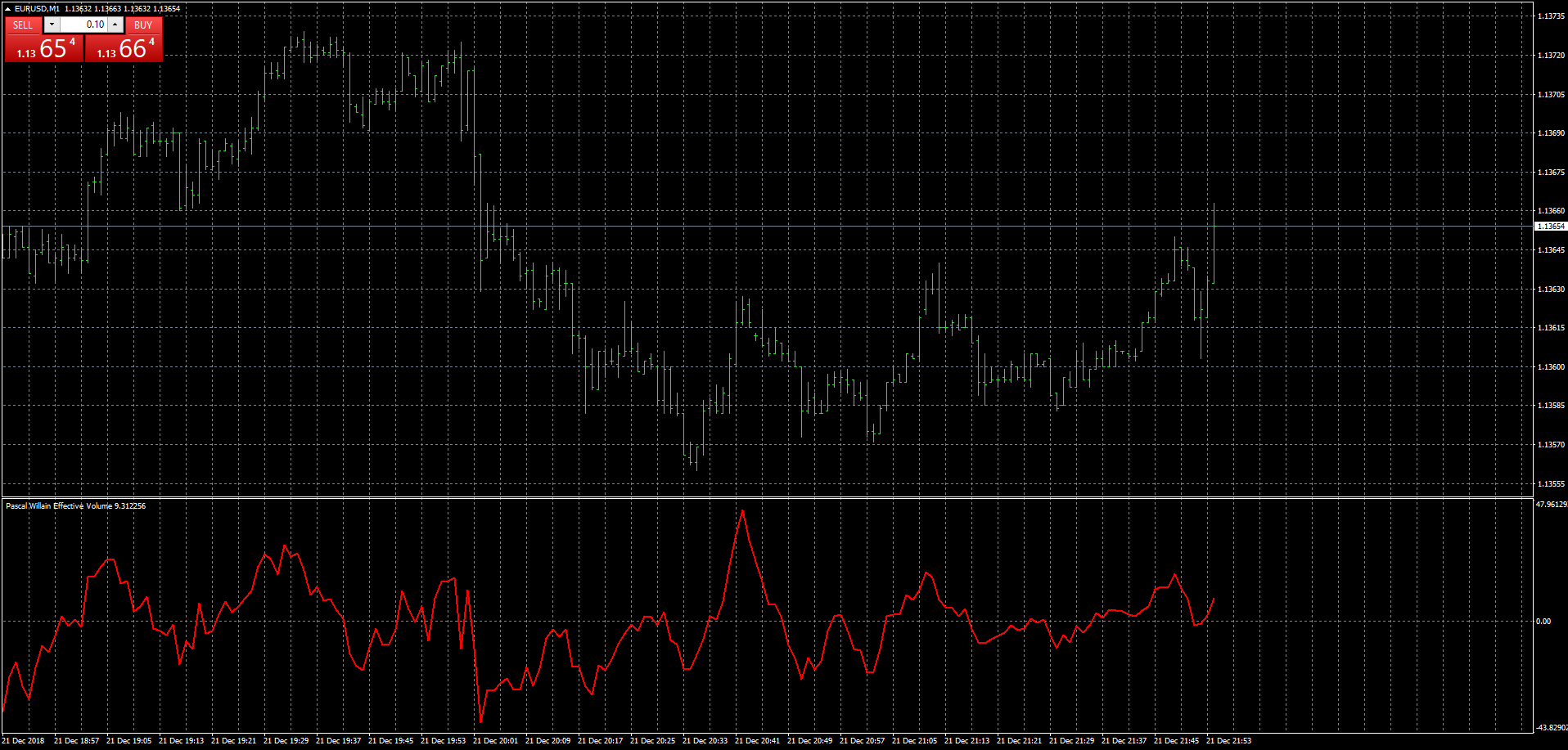The height and width of the screenshot is (750, 1568).
Task: Click time axis label 21 Dec 19:37
Action: click(338, 741)
